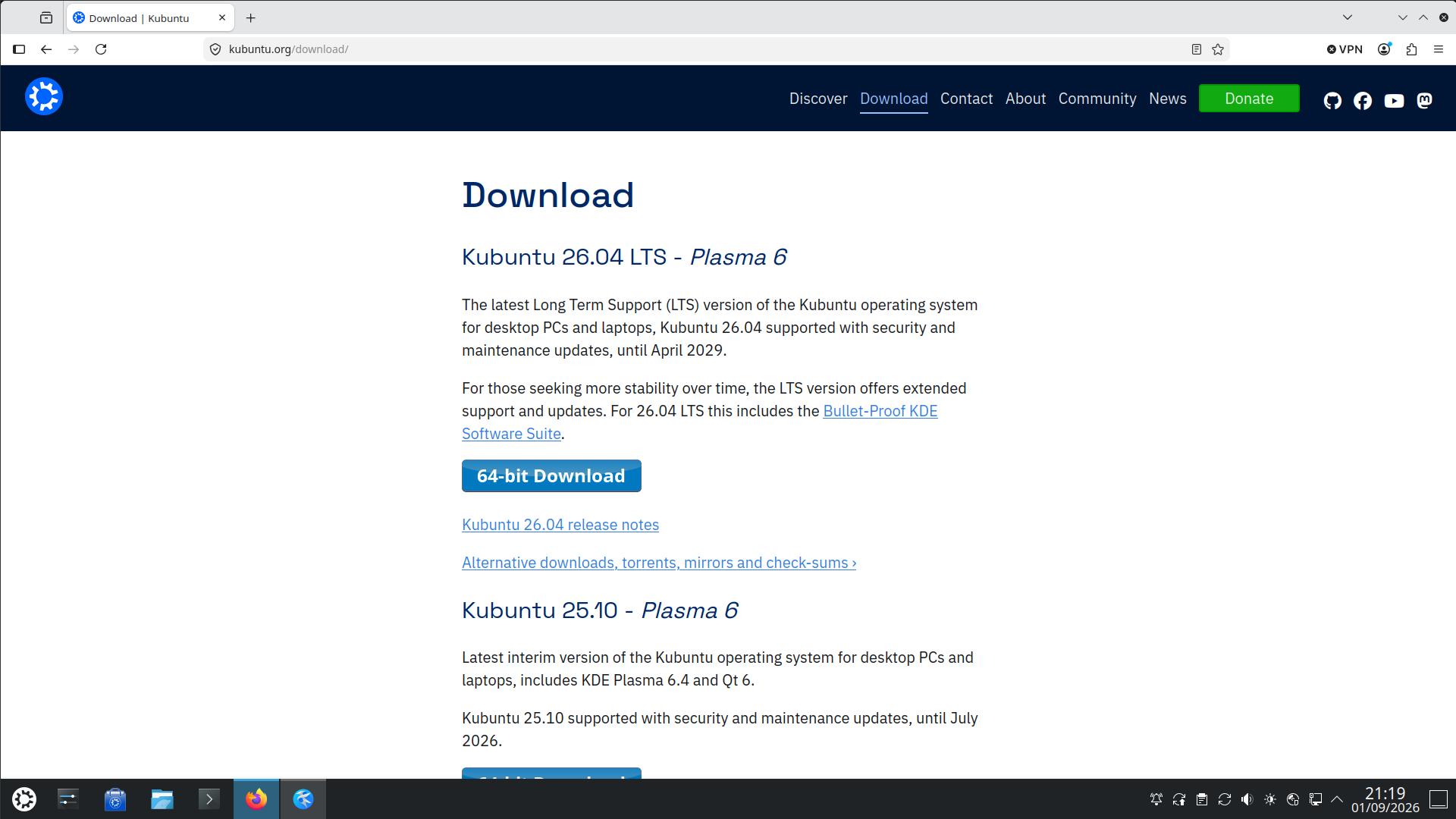Open the Kubuntu GitHub page icon
Viewport: 1456px width, 819px height.
coord(1332,100)
